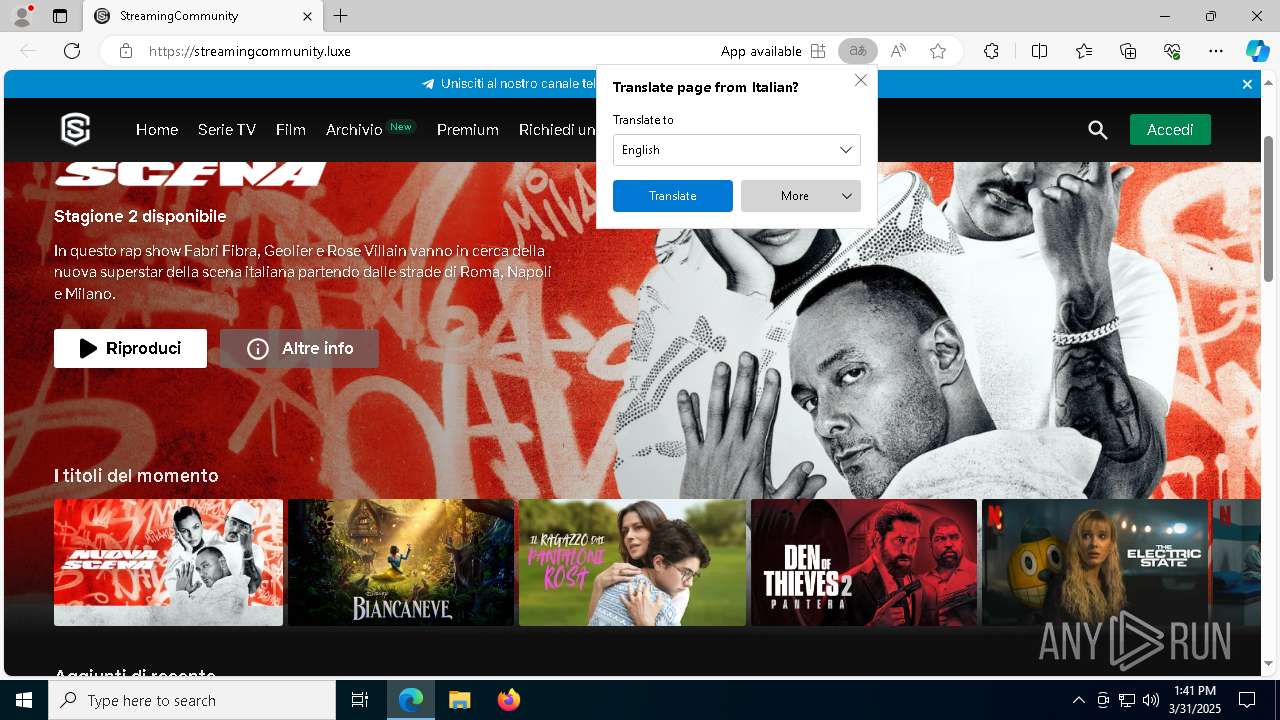Open the Film section
Screen dimensions: 1280x720
pos(291,130)
